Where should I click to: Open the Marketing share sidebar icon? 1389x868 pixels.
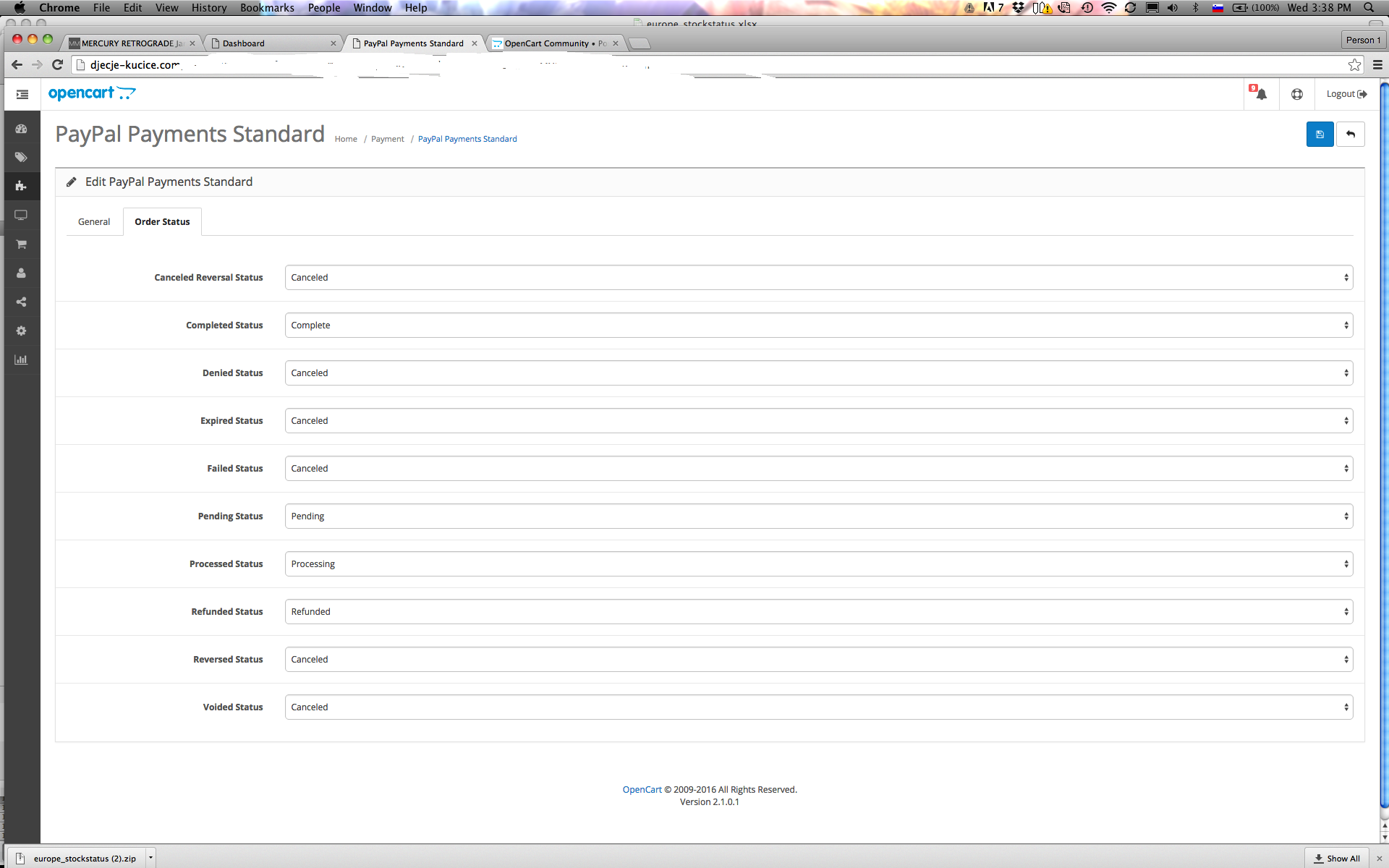click(x=21, y=302)
